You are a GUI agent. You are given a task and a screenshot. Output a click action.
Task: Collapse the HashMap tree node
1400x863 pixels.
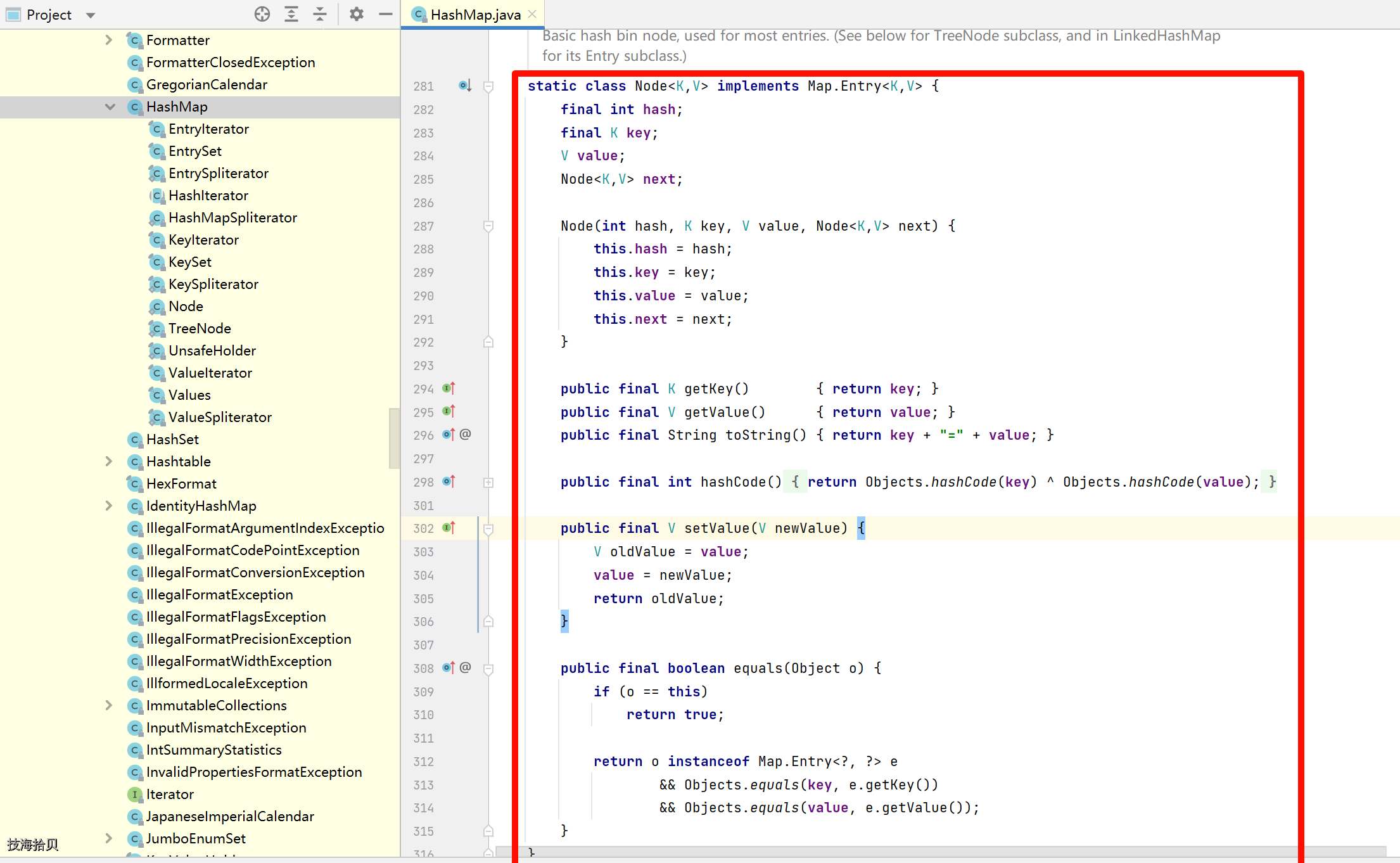110,106
